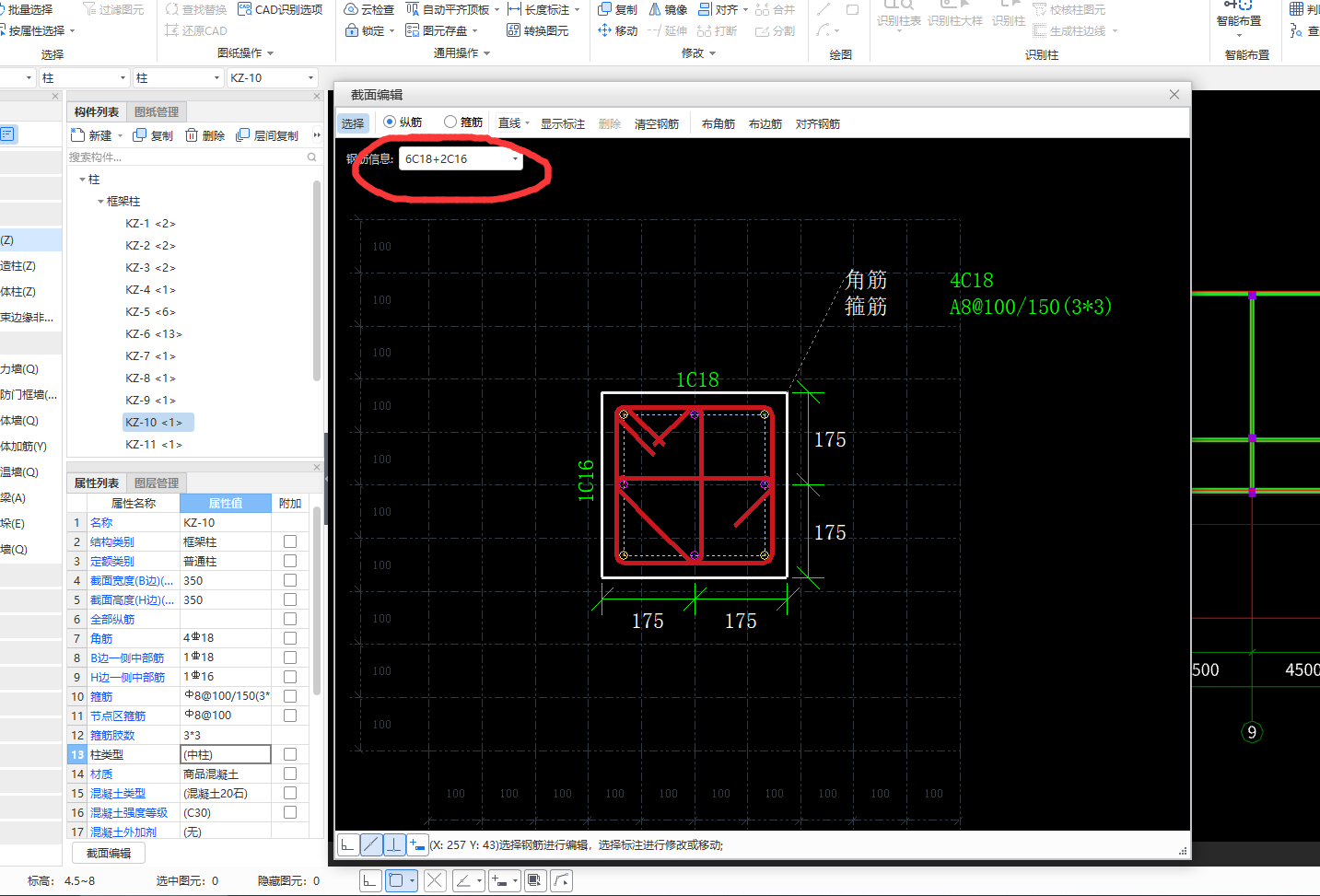This screenshot has width=1320, height=896.
Task: Click the 清空钢筋 button
Action: point(657,123)
